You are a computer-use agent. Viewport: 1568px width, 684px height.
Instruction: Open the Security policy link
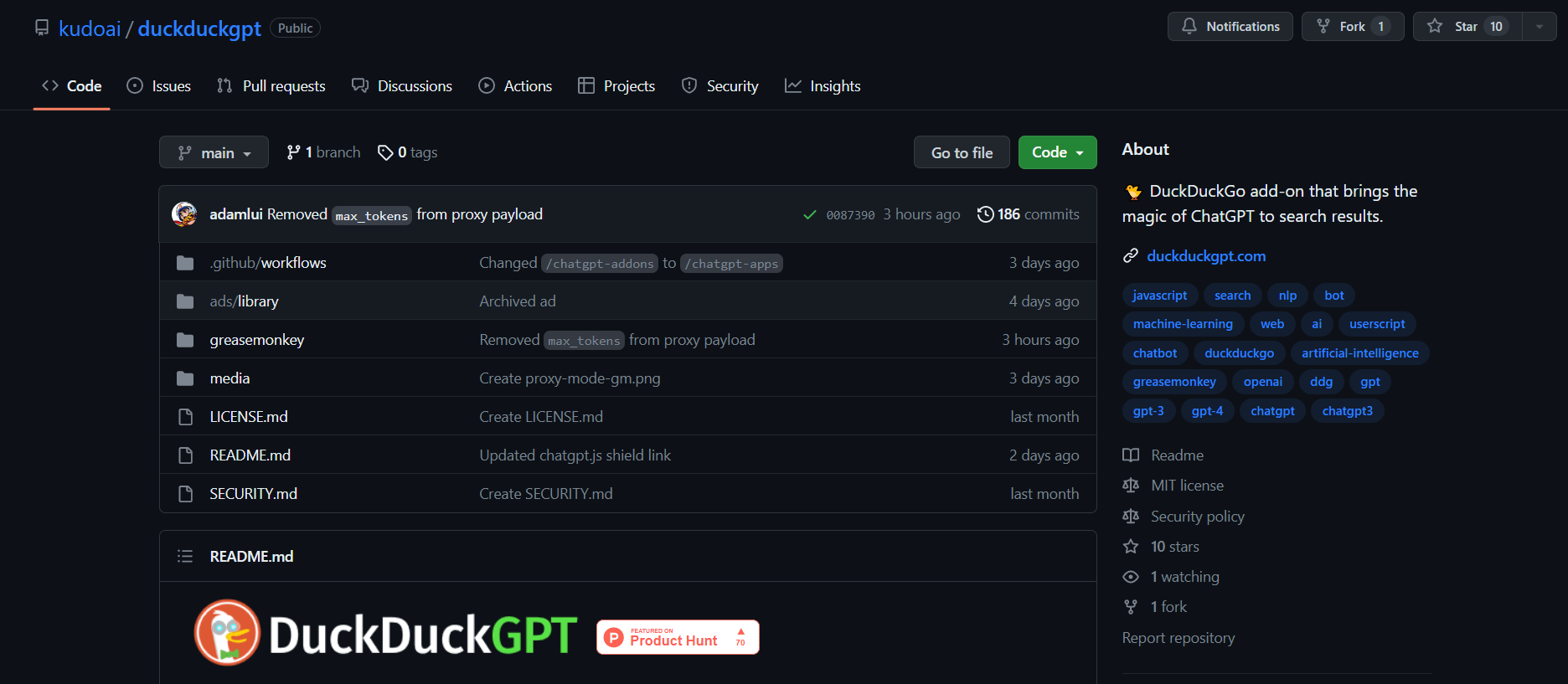(1183, 517)
